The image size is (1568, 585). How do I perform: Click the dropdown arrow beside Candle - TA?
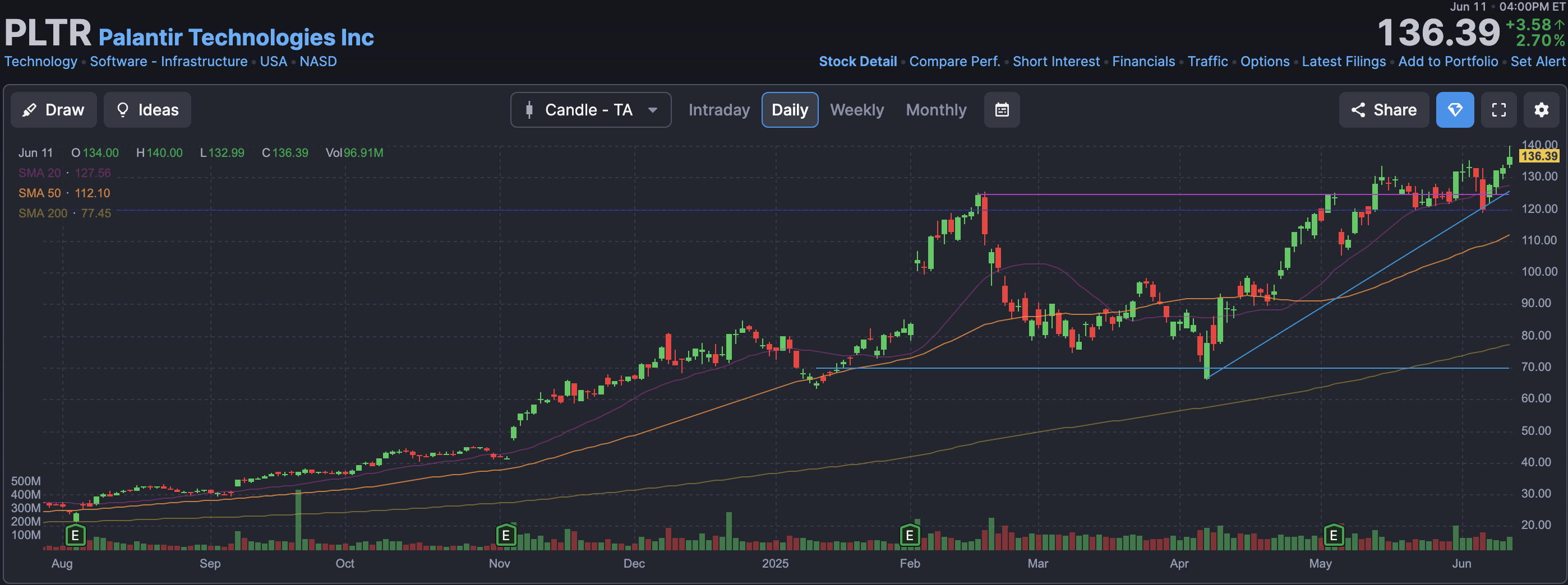click(653, 110)
